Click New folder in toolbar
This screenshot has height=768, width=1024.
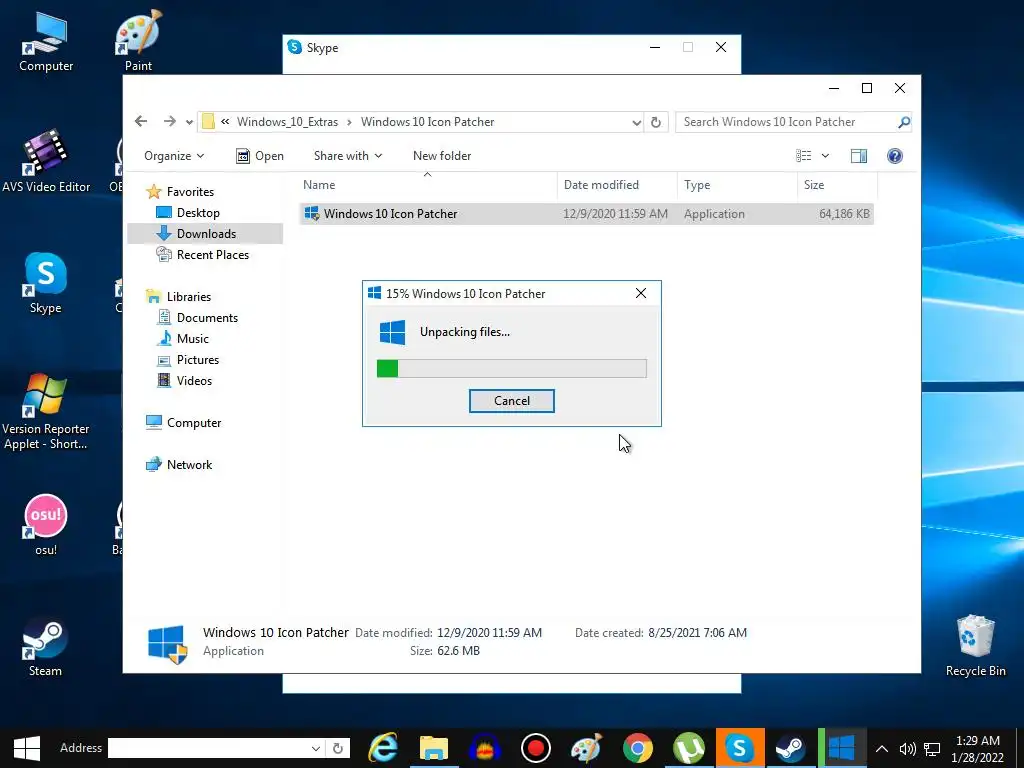(x=441, y=155)
